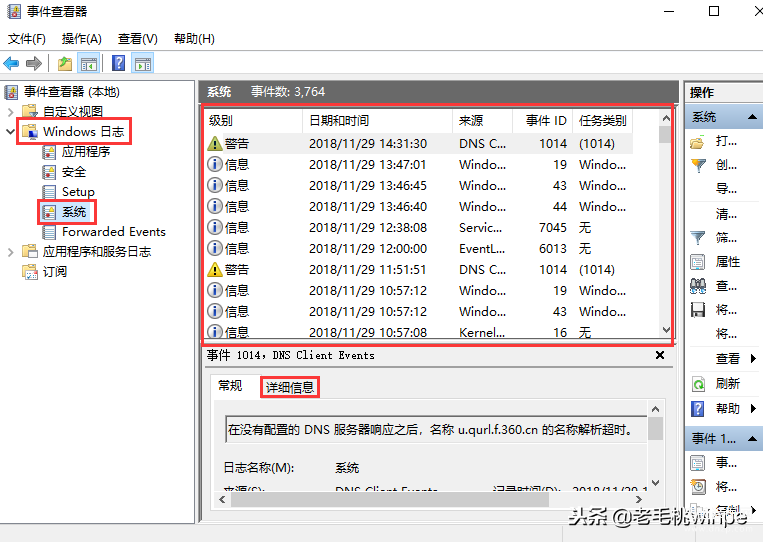The width and height of the screenshot is (763, 542).
Task: Sort by the 来源 column header
Action: pyautogui.click(x=482, y=121)
